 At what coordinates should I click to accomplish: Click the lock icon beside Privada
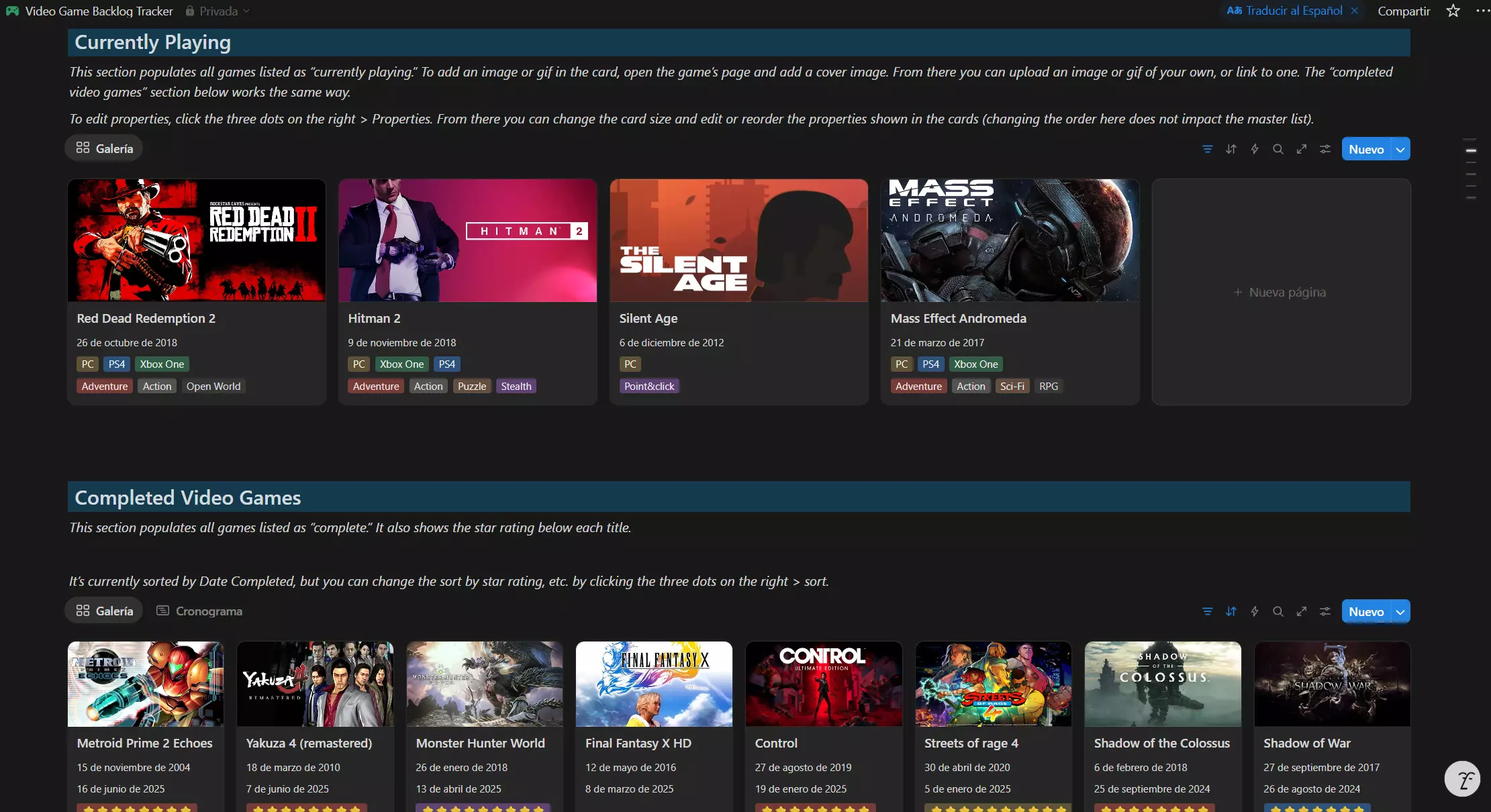pos(190,11)
